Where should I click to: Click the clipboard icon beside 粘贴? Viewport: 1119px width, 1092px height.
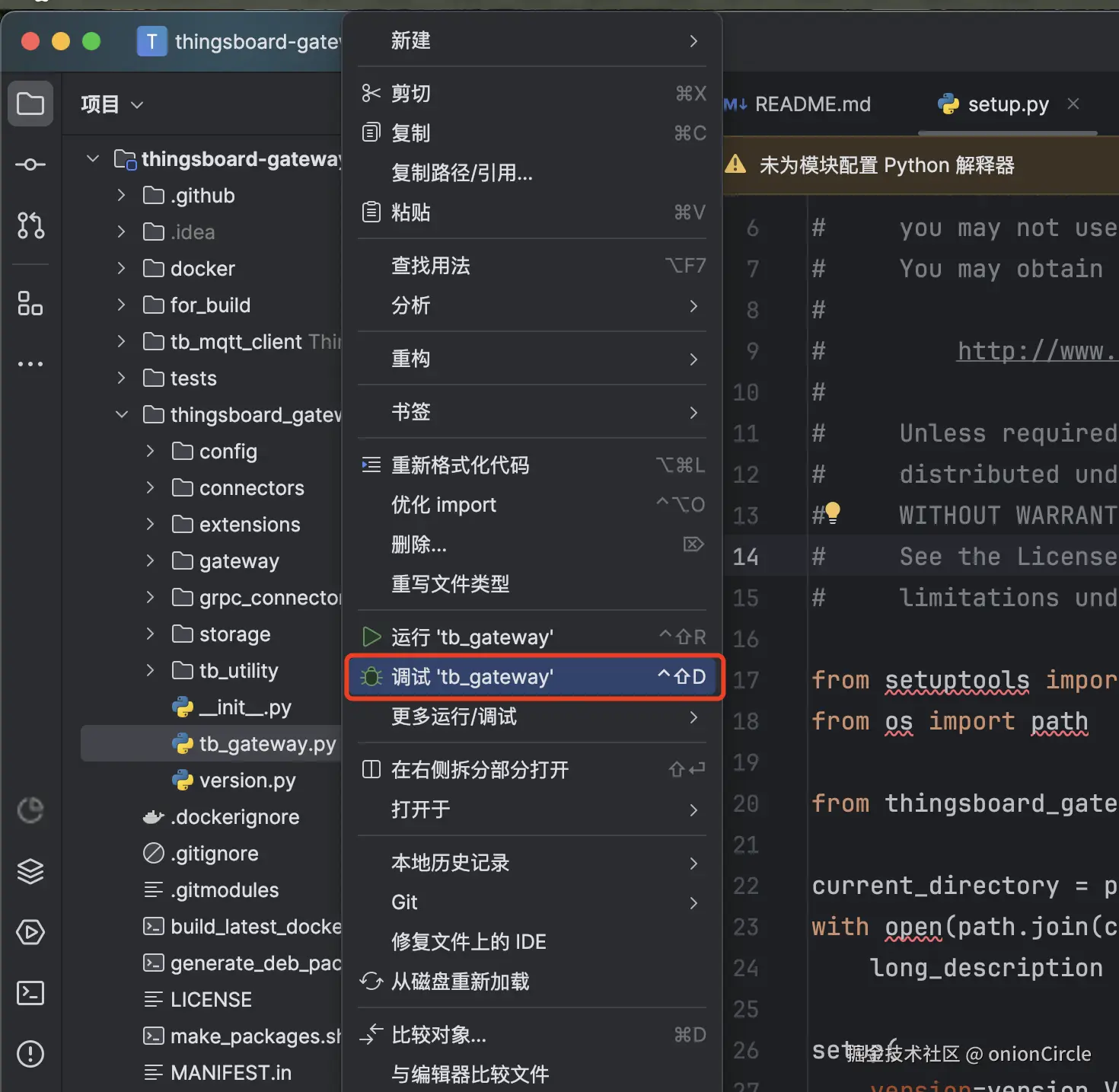point(371,212)
